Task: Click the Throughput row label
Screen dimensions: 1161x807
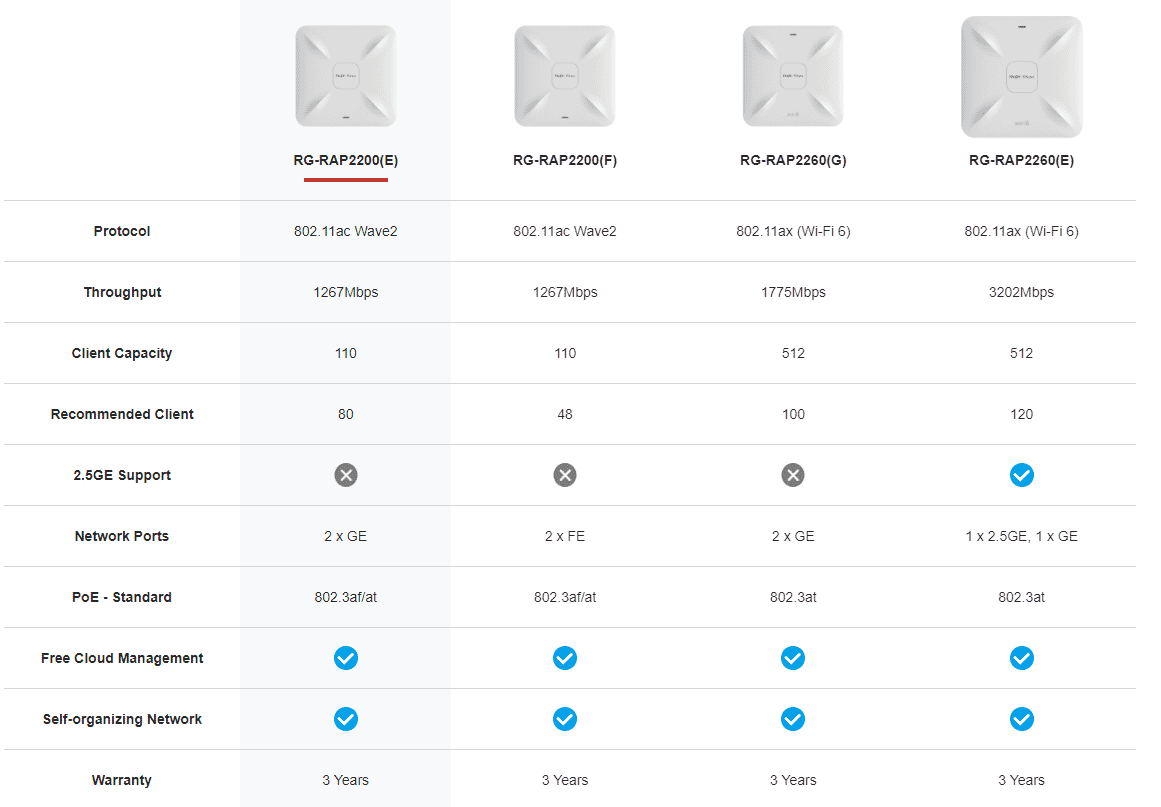Action: 121,292
